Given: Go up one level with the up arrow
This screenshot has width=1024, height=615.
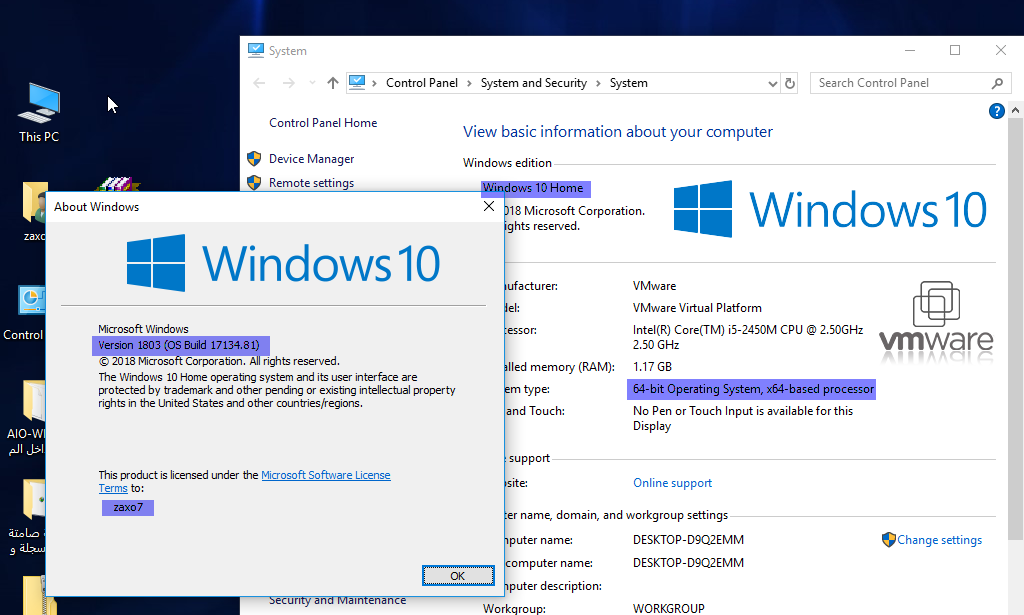Looking at the screenshot, I should point(333,83).
